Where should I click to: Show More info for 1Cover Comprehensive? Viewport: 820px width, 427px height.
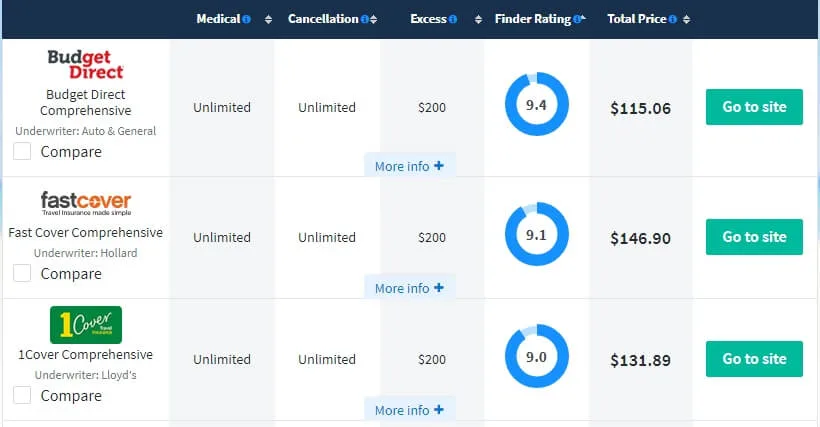(409, 410)
